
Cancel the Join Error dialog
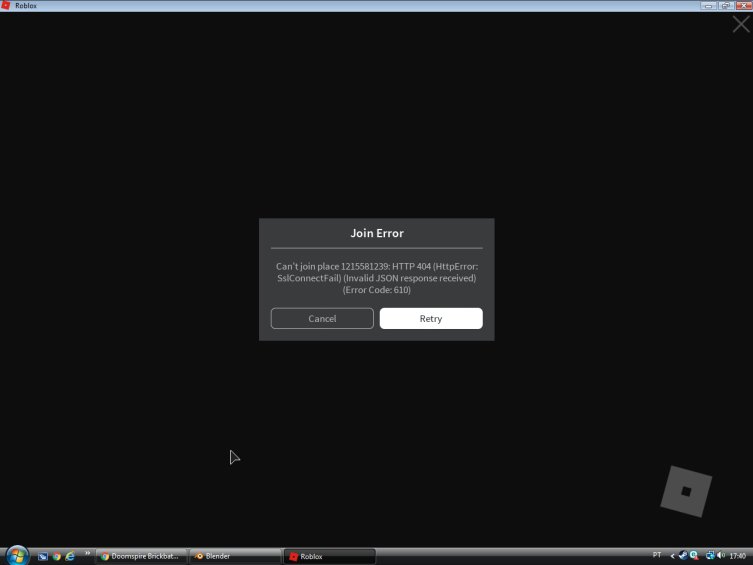pyautogui.click(x=322, y=318)
